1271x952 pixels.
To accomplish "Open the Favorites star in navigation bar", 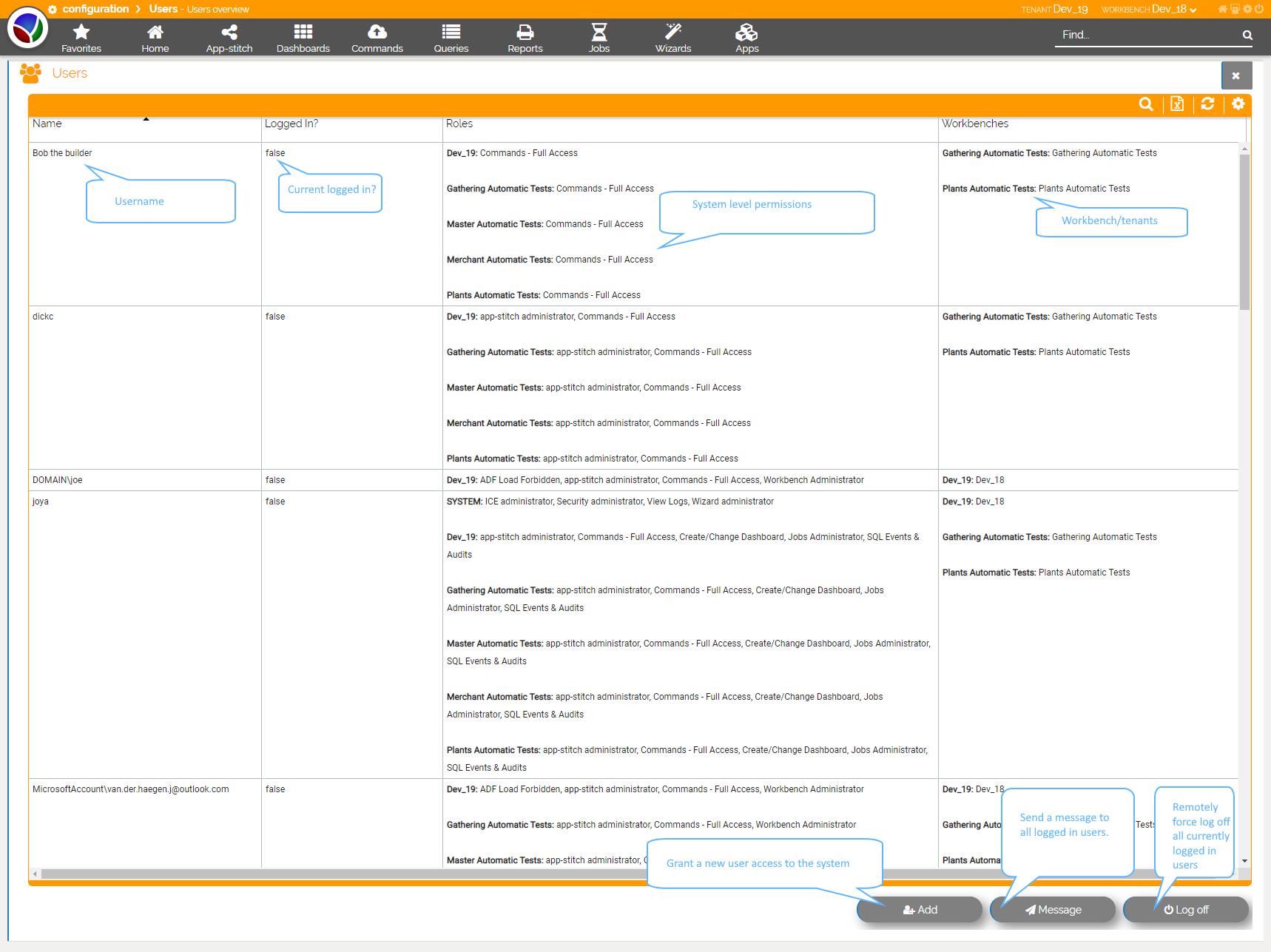I will click(x=81, y=38).
